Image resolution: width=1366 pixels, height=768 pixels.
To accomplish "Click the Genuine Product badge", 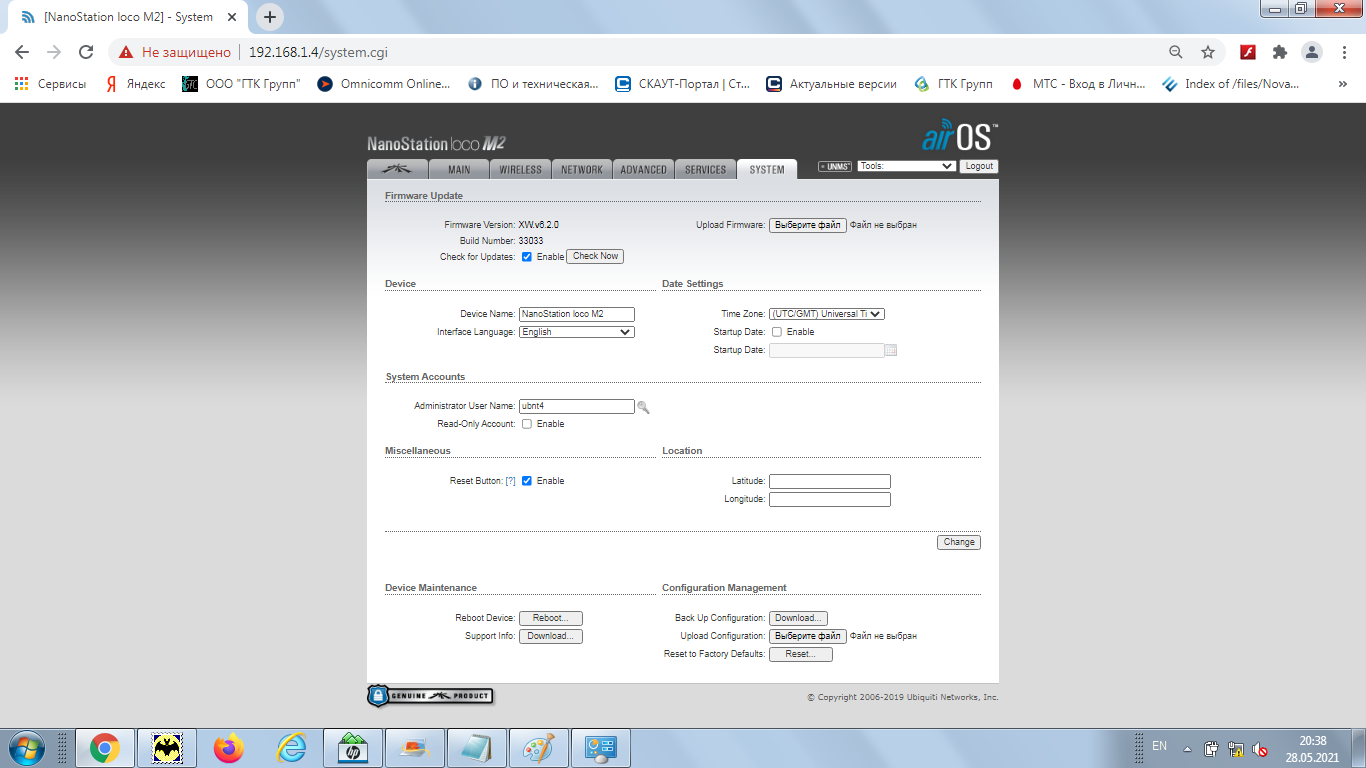I will pos(430,696).
